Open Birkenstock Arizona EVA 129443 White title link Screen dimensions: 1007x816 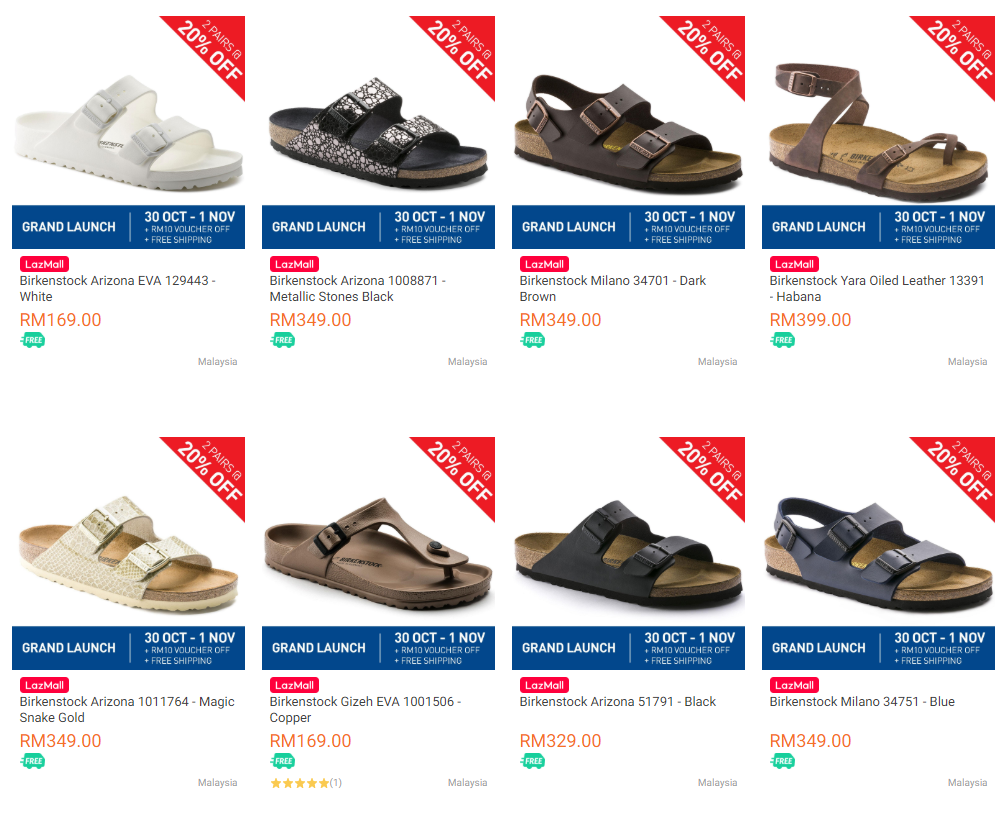118,288
